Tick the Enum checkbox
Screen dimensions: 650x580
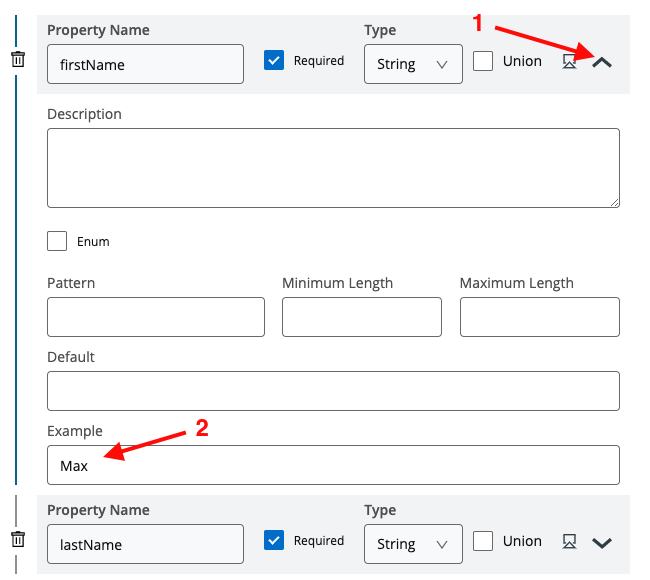click(x=58, y=241)
